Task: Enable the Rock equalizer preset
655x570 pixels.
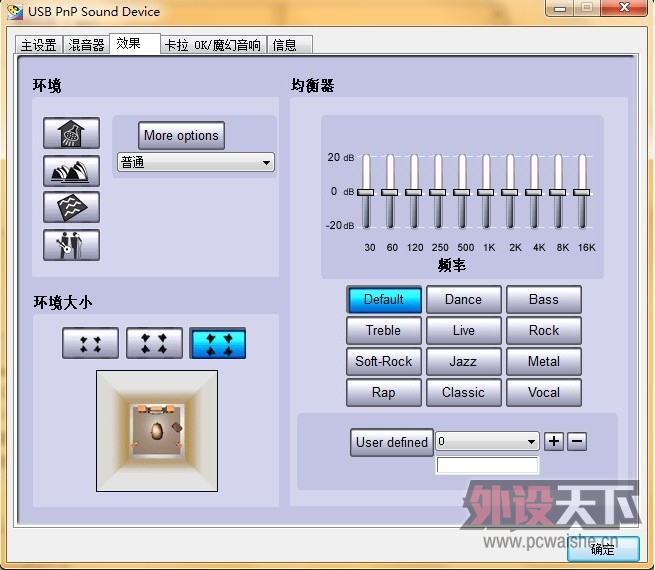Action: coord(544,331)
